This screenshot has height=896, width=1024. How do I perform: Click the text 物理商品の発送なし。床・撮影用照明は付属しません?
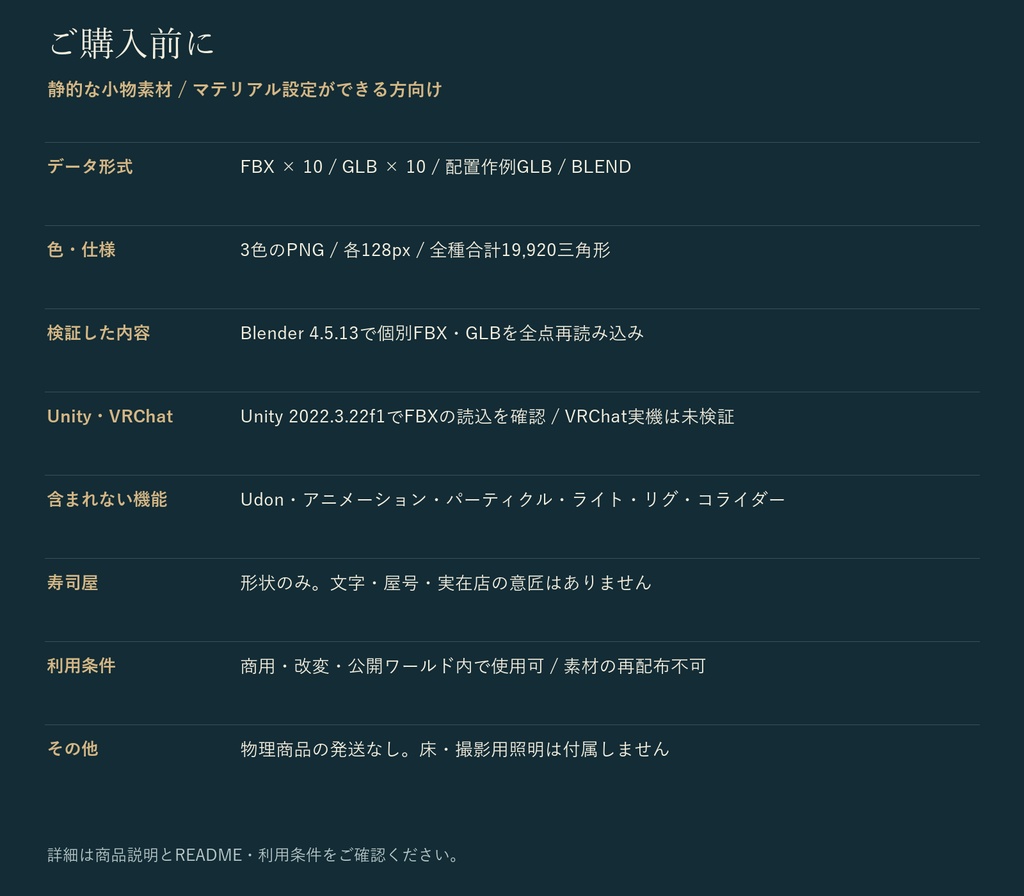coord(455,748)
